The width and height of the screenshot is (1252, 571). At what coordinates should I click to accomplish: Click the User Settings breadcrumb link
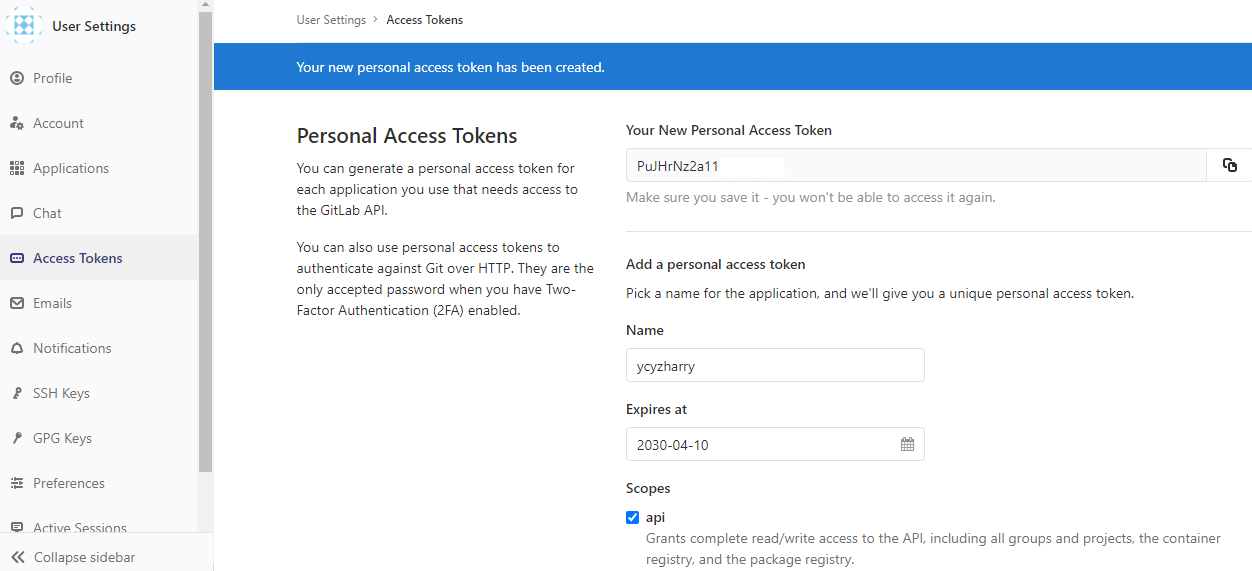click(x=331, y=20)
